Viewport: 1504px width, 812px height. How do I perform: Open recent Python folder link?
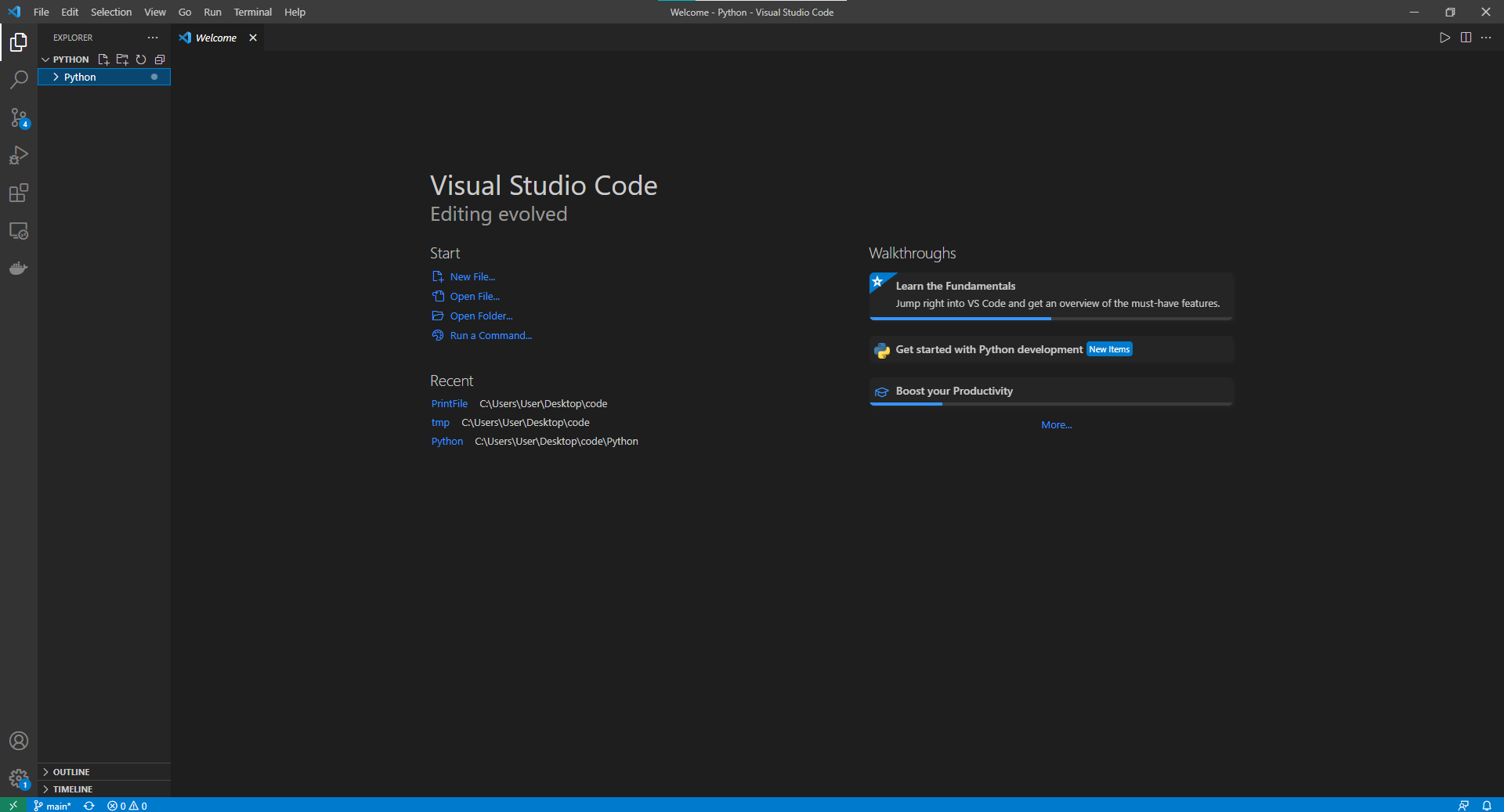[x=447, y=441]
